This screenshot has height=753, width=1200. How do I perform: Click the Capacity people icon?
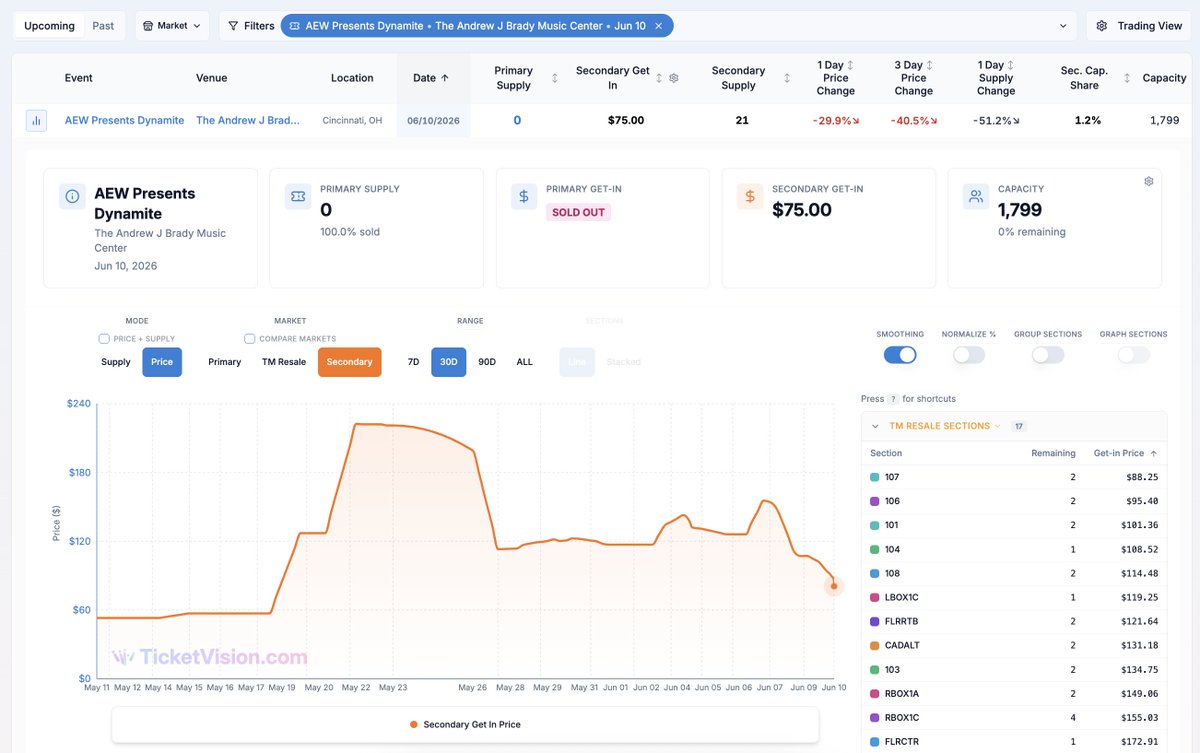(x=976, y=196)
